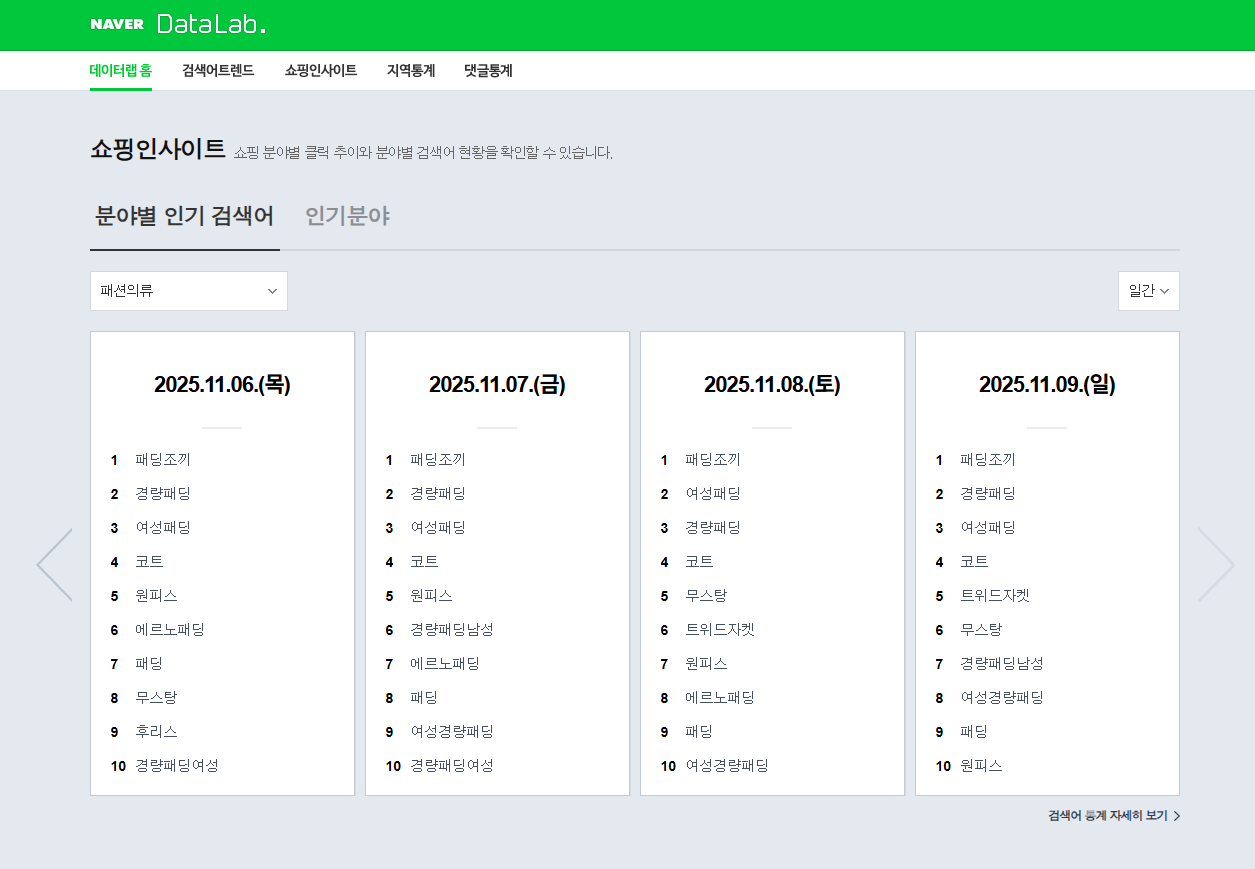Viewport: 1255px width, 869px height.
Task: Click the 2025.11.07.(금) date heading
Action: [x=497, y=383]
